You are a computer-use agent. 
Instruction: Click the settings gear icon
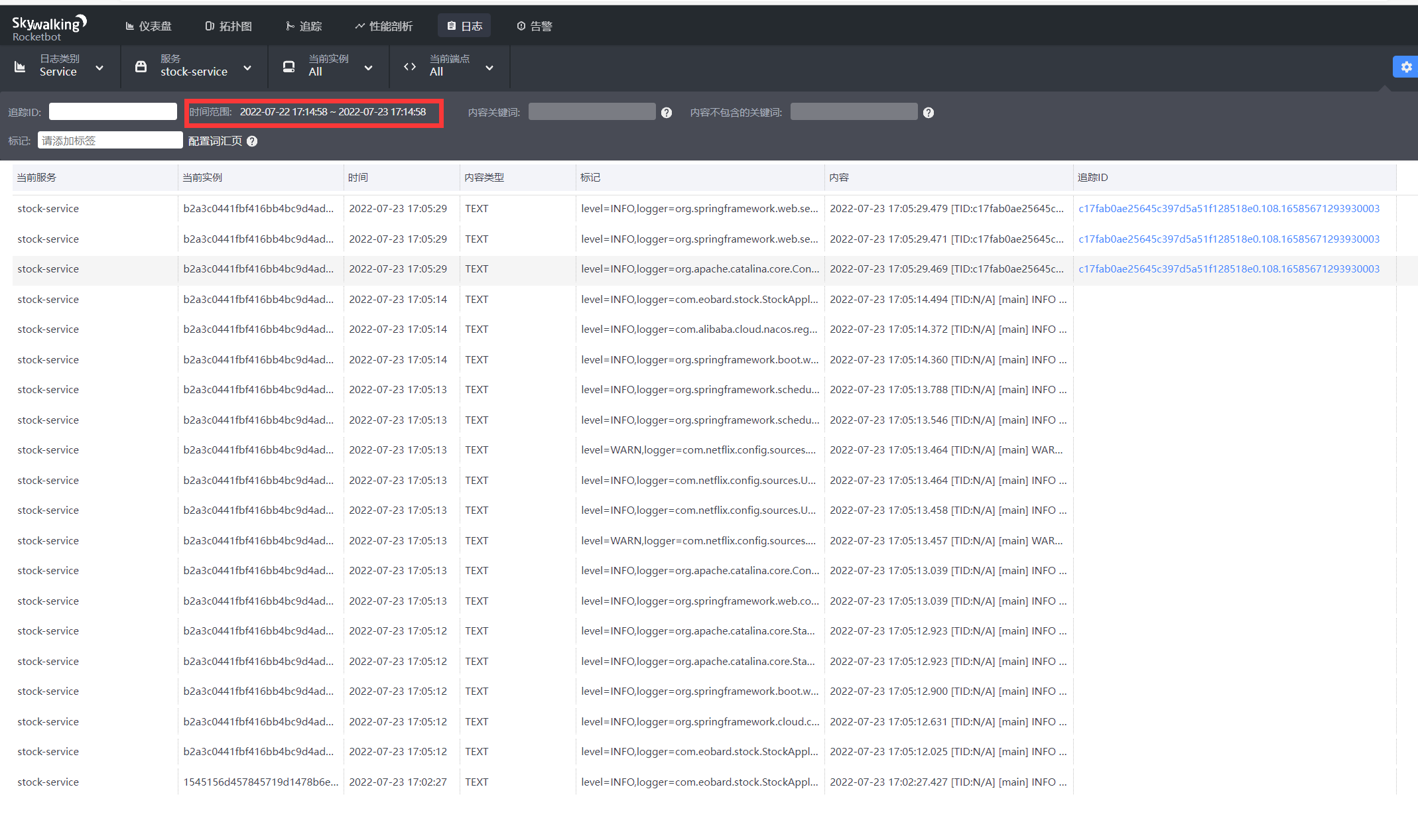coord(1405,67)
